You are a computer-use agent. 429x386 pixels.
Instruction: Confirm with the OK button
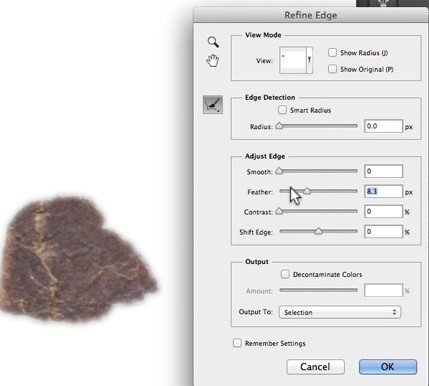[388, 367]
